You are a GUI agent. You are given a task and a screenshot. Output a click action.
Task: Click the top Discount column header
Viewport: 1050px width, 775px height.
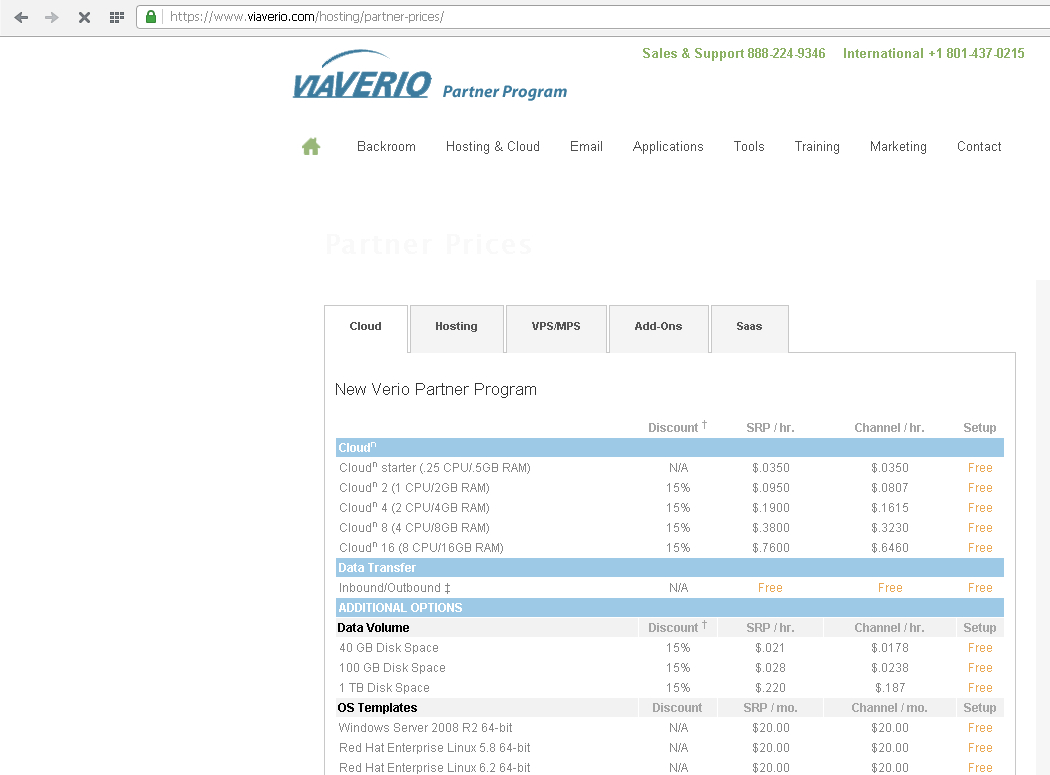(677, 427)
